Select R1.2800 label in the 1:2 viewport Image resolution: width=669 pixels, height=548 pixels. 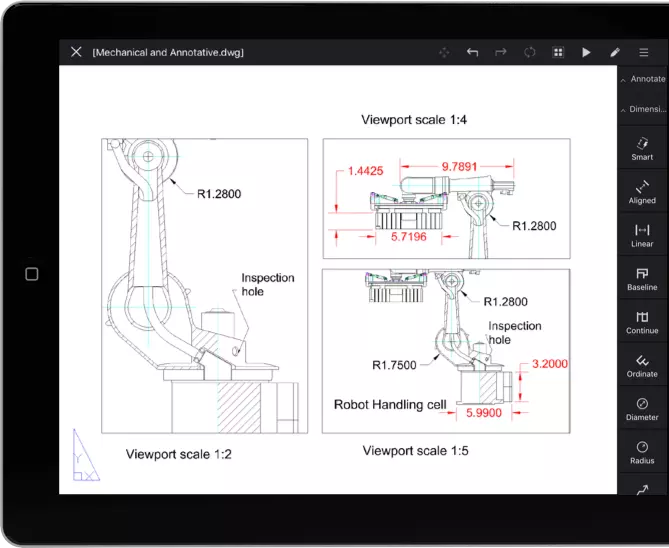point(219,194)
